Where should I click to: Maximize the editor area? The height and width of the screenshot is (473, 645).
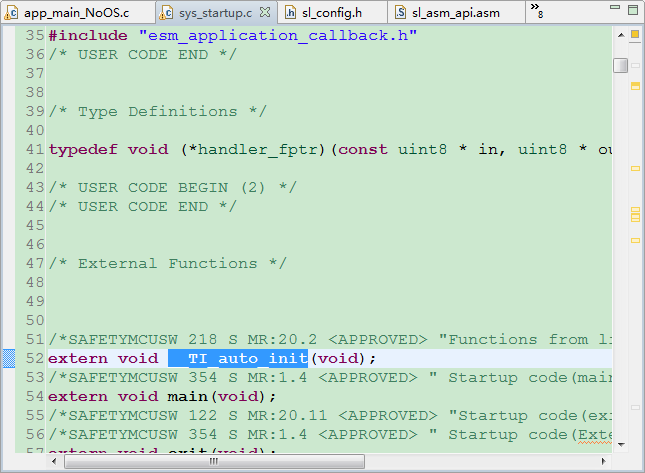(x=633, y=9)
